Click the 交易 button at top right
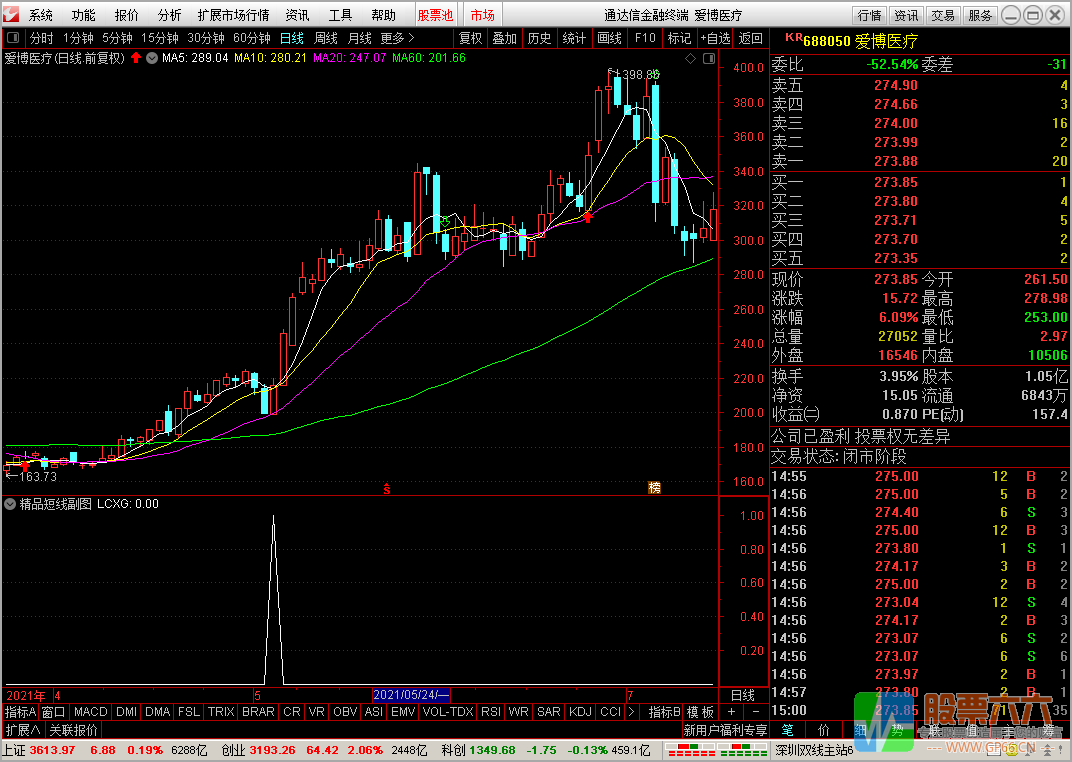Image resolution: width=1072 pixels, height=762 pixels. (x=943, y=15)
